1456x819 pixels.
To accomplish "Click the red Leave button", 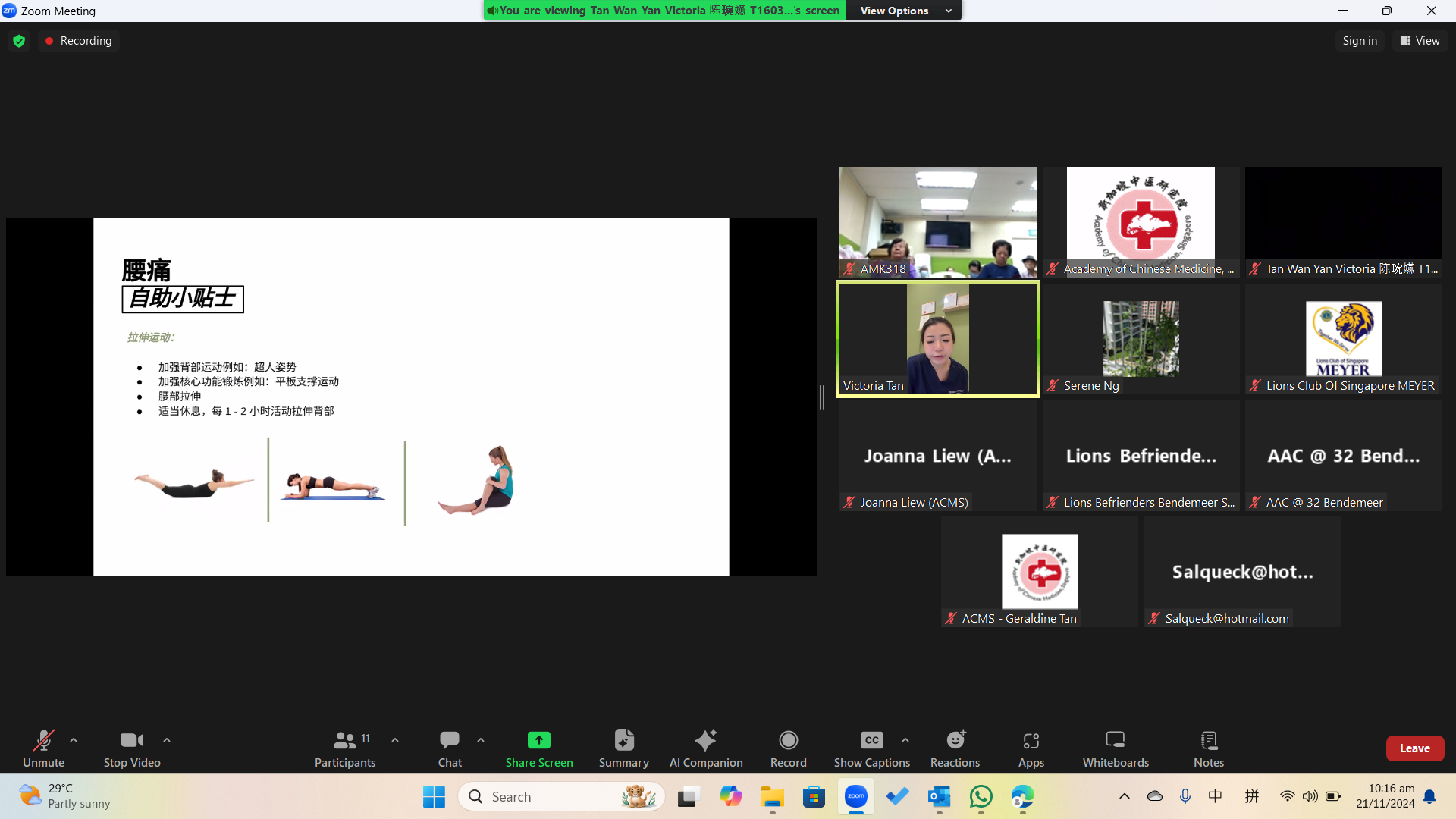I will pyautogui.click(x=1414, y=748).
